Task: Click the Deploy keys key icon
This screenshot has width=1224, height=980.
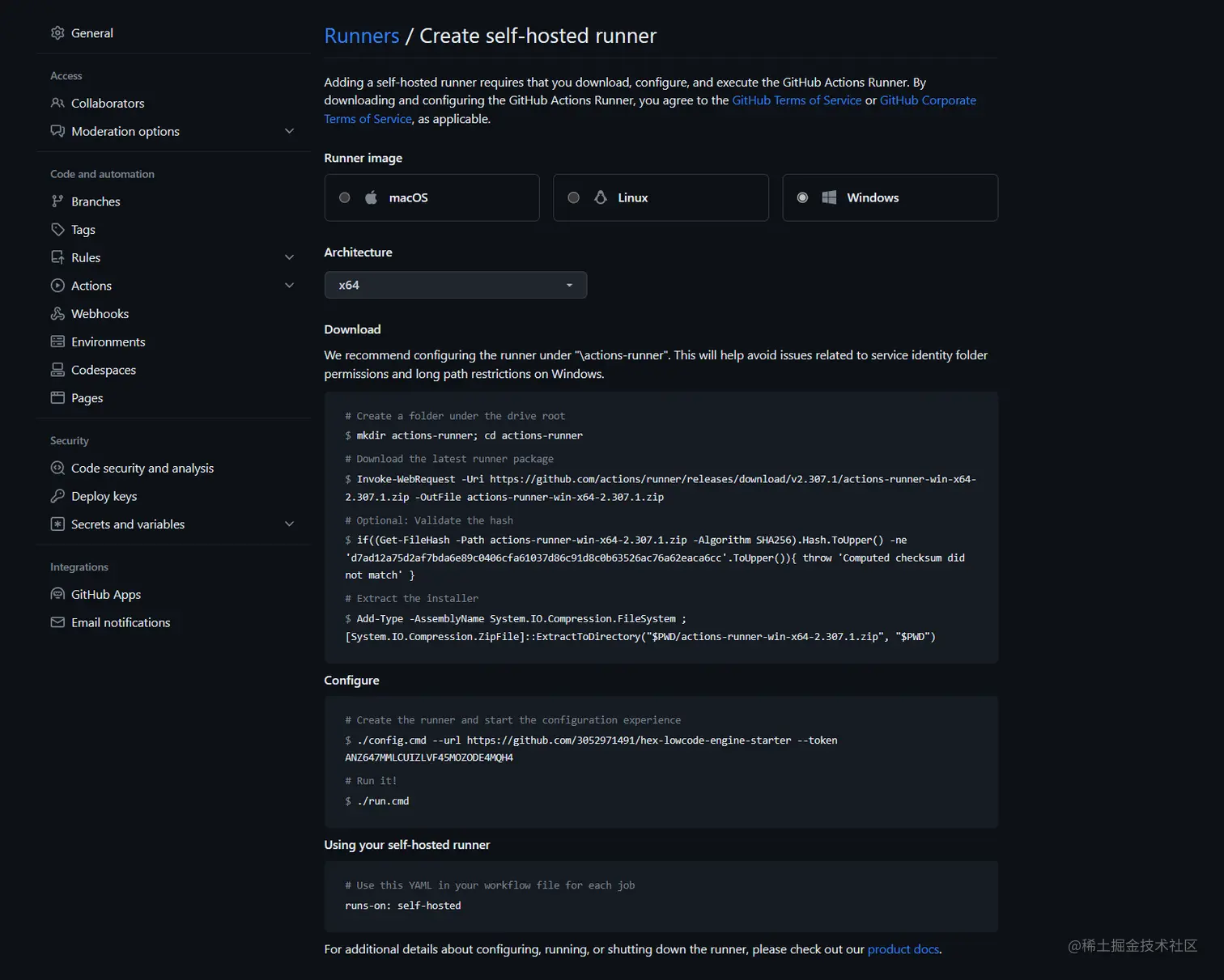Action: (57, 496)
